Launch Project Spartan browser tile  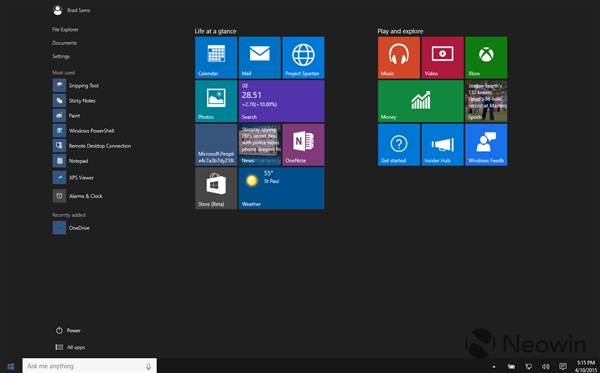(x=303, y=58)
